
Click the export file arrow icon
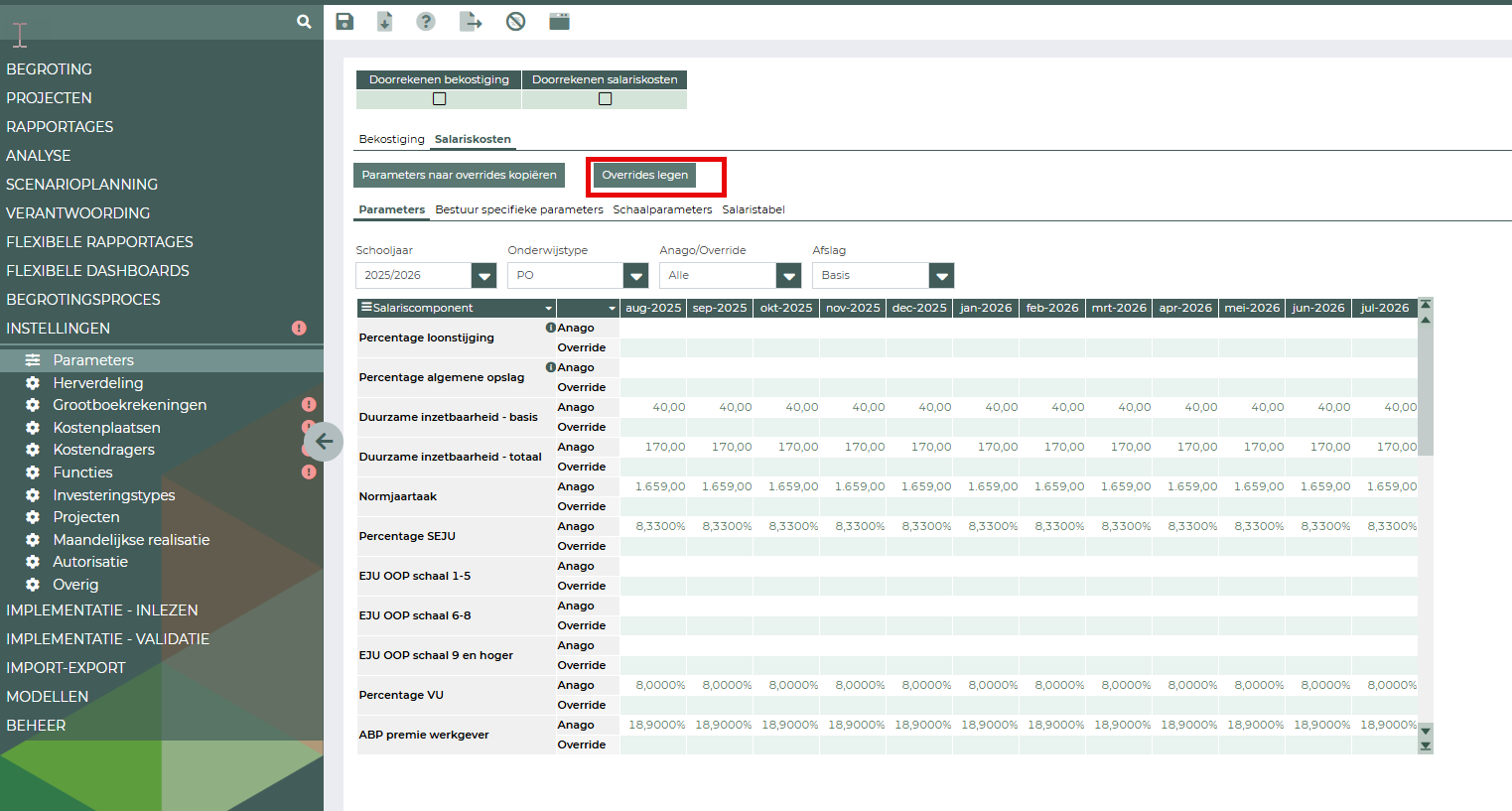pos(471,22)
